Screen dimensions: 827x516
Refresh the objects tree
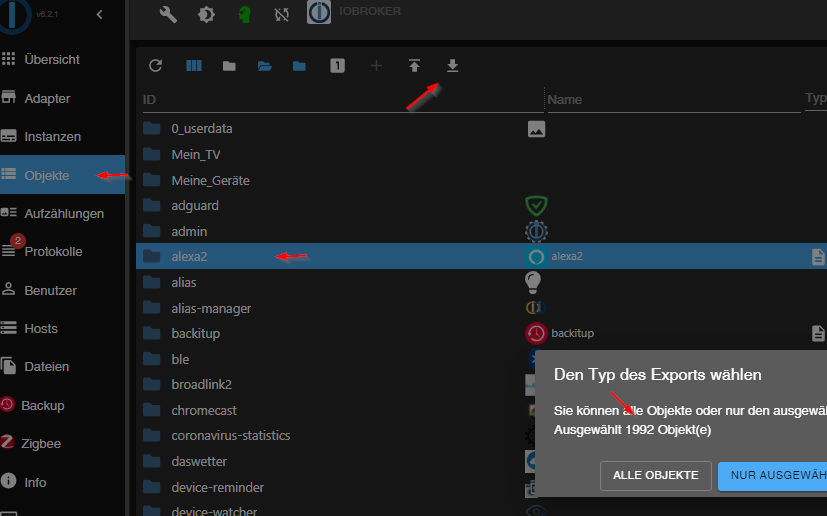(x=156, y=65)
